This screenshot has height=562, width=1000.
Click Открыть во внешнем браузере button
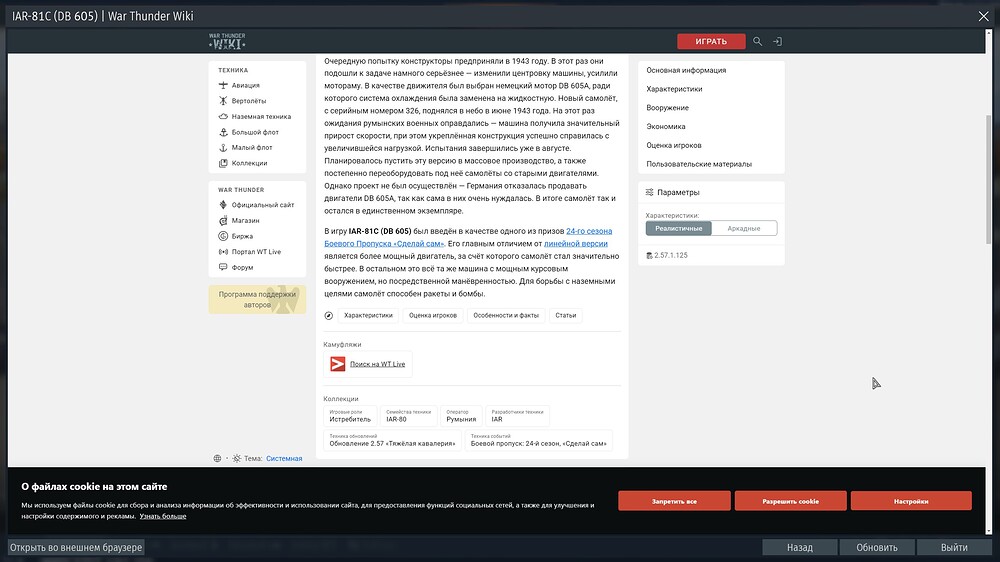point(76,547)
